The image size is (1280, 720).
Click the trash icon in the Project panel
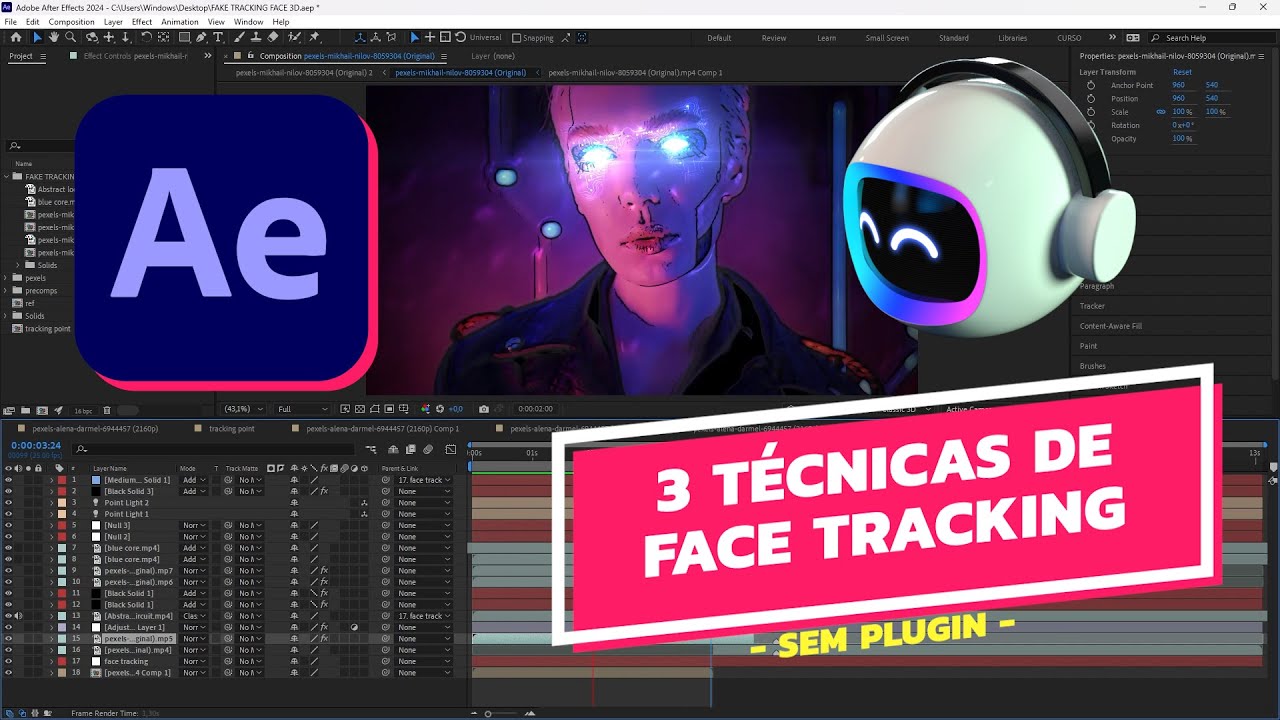pyautogui.click(x=107, y=410)
